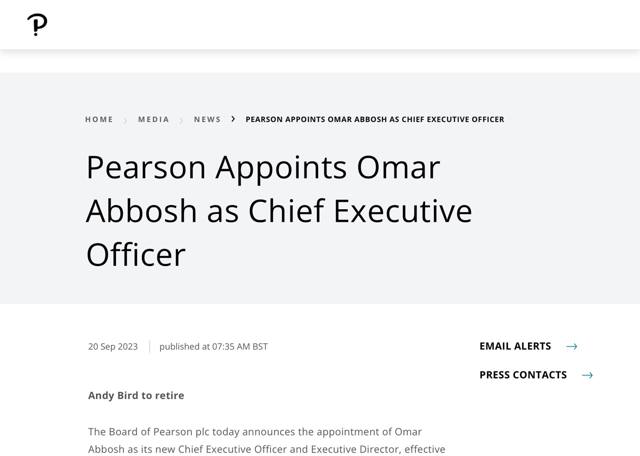
Task: Open the MEDIA breadcrumb link
Action: (153, 120)
